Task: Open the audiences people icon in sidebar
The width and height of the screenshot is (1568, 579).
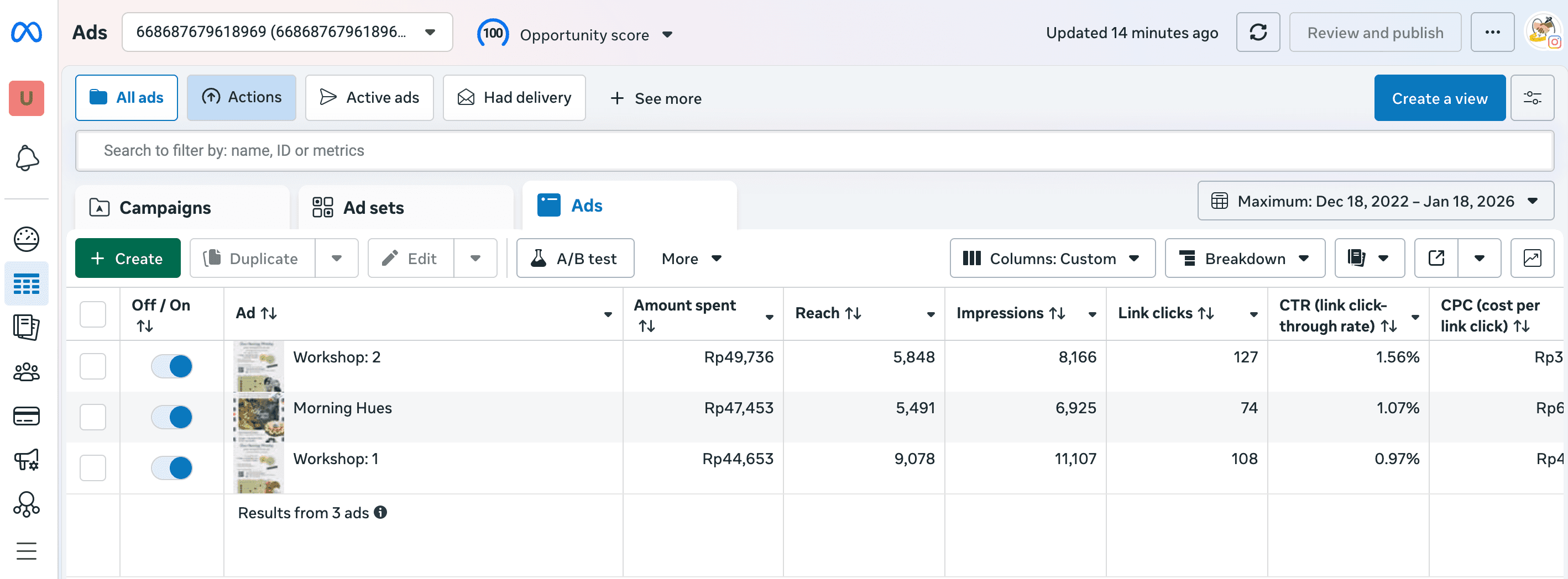Action: click(26, 372)
